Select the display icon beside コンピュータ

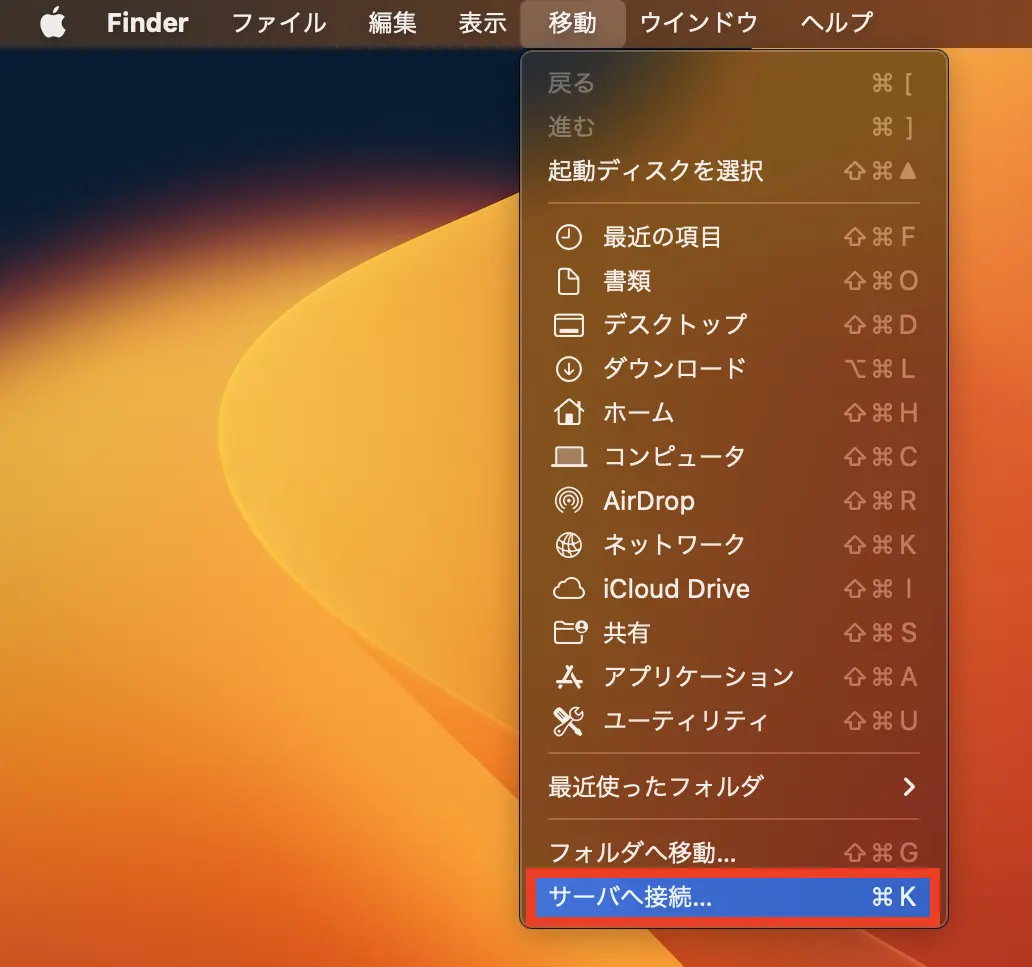pyautogui.click(x=569, y=457)
